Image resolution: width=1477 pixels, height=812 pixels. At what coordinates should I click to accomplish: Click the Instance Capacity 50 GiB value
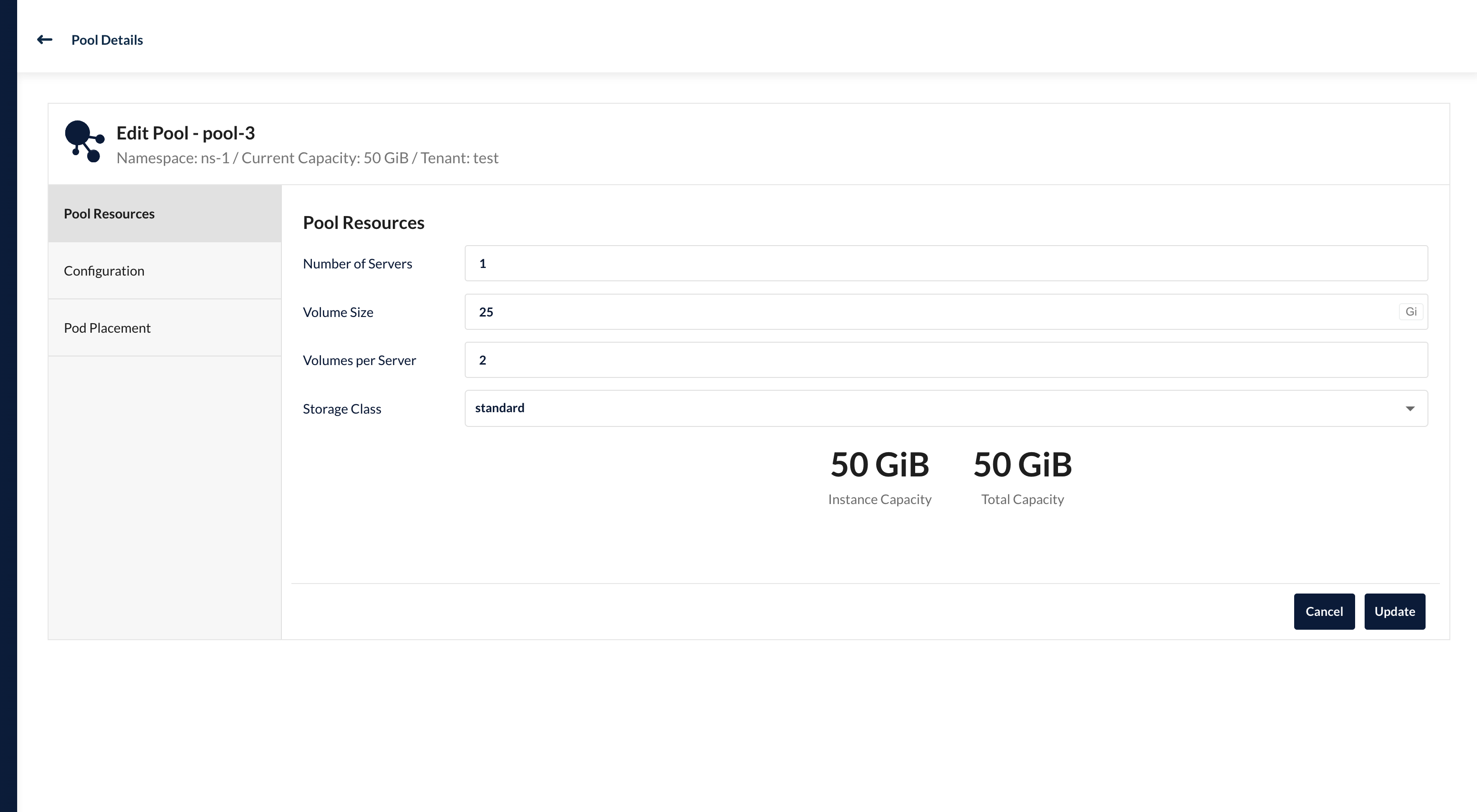(x=879, y=464)
